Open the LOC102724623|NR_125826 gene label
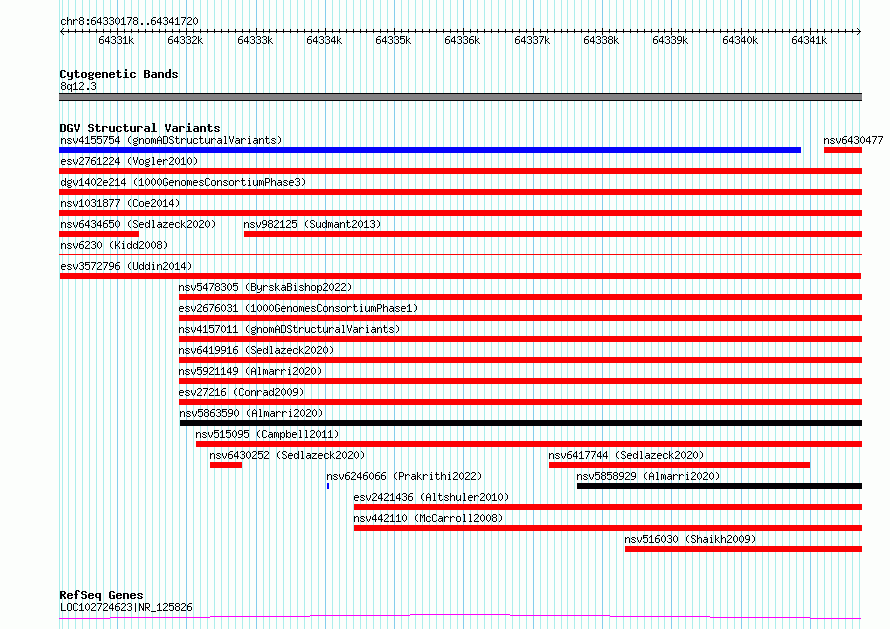The width and height of the screenshot is (890, 629). tap(126, 607)
